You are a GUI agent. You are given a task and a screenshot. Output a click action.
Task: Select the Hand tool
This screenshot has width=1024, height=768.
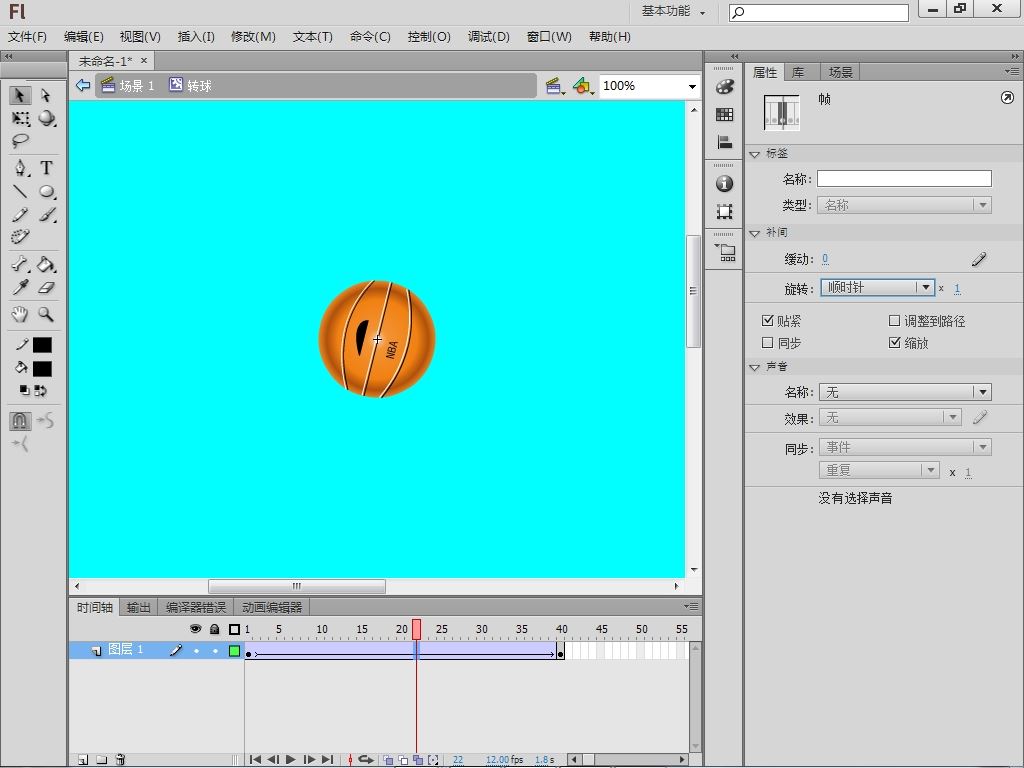pyautogui.click(x=20, y=314)
